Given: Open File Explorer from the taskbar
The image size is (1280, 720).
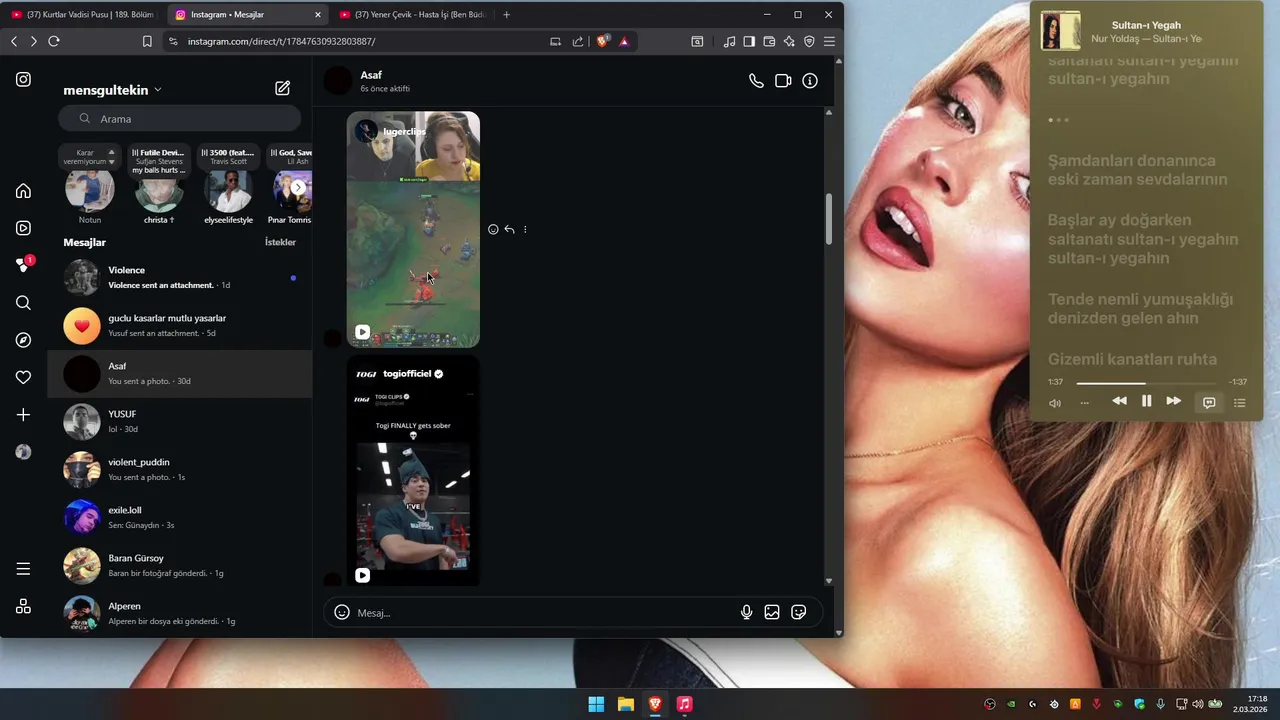Looking at the screenshot, I should coord(626,704).
